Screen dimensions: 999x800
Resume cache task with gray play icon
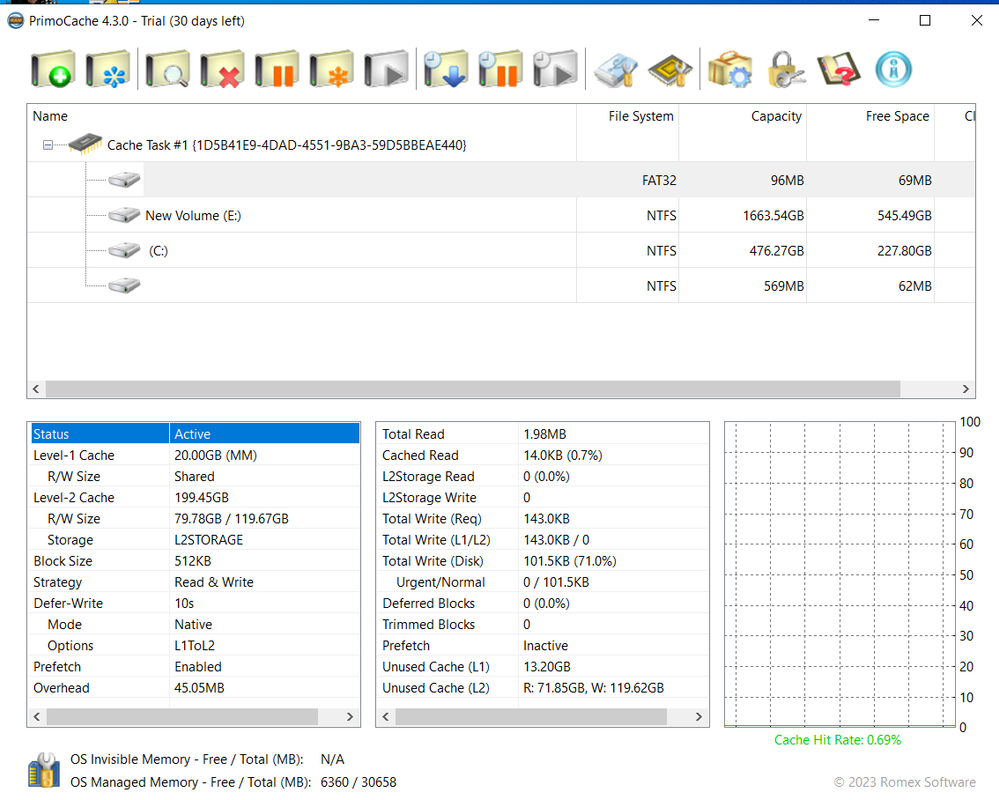pyautogui.click(x=386, y=69)
